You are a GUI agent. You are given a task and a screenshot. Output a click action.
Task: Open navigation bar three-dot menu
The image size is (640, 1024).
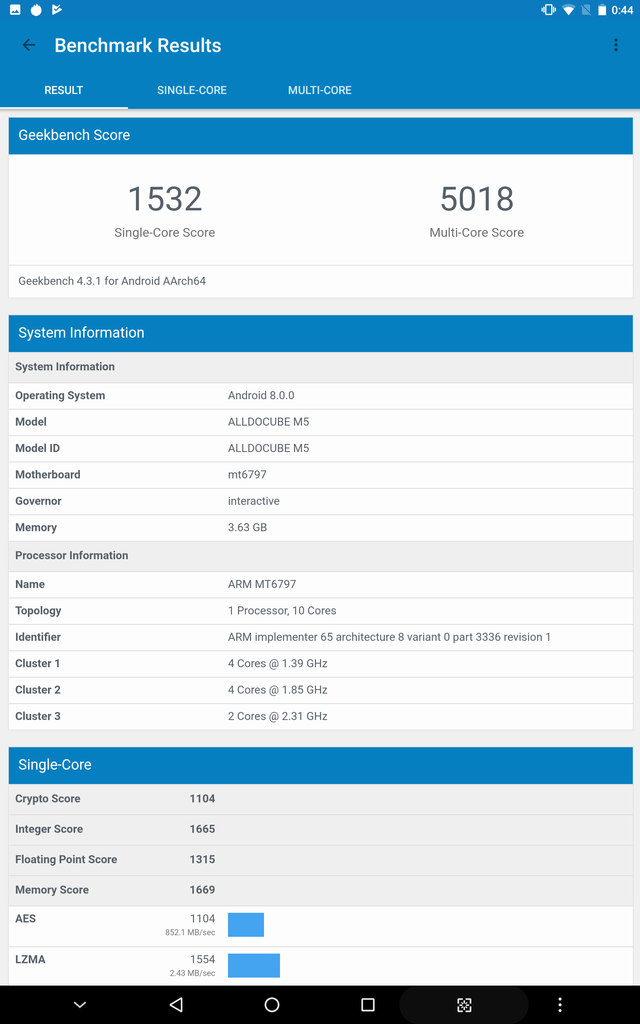[x=559, y=1004]
